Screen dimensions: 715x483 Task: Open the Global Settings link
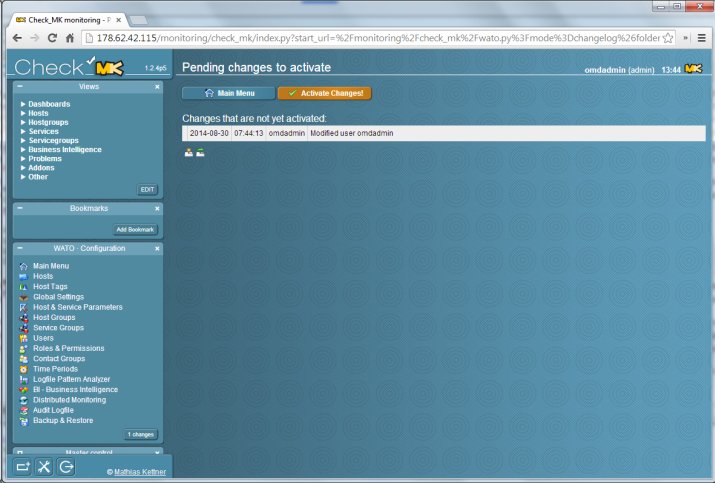point(58,297)
